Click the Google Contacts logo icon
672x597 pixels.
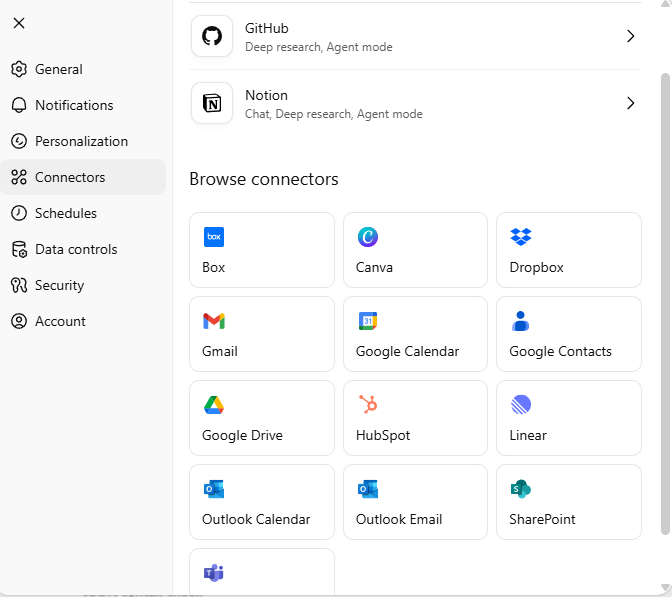(x=521, y=321)
